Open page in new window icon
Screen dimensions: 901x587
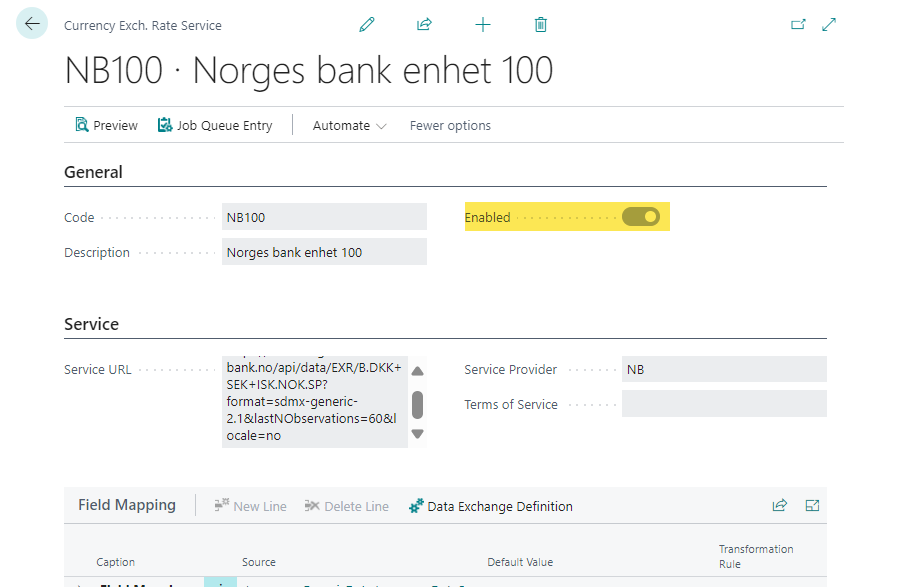point(798,24)
